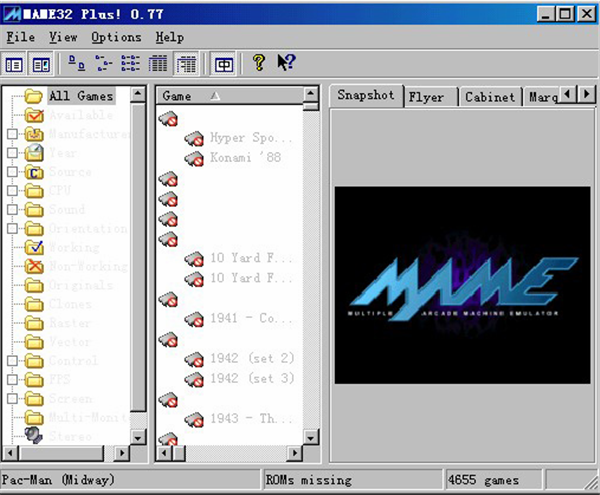Open the Options menu
The height and width of the screenshot is (495, 600).
tap(116, 37)
